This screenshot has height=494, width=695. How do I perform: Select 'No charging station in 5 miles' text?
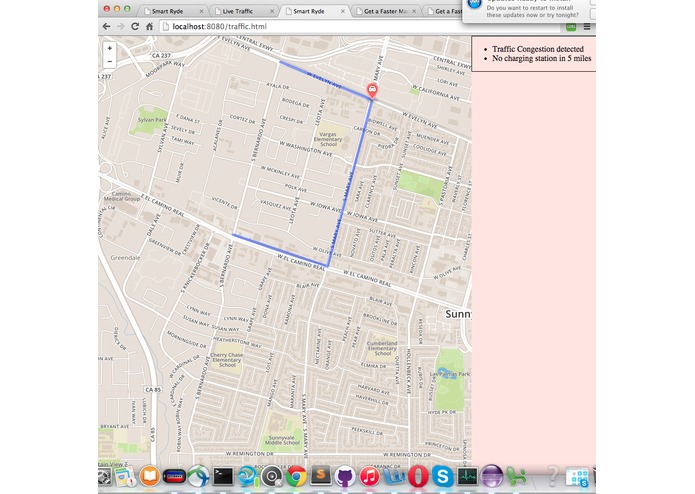(541, 58)
